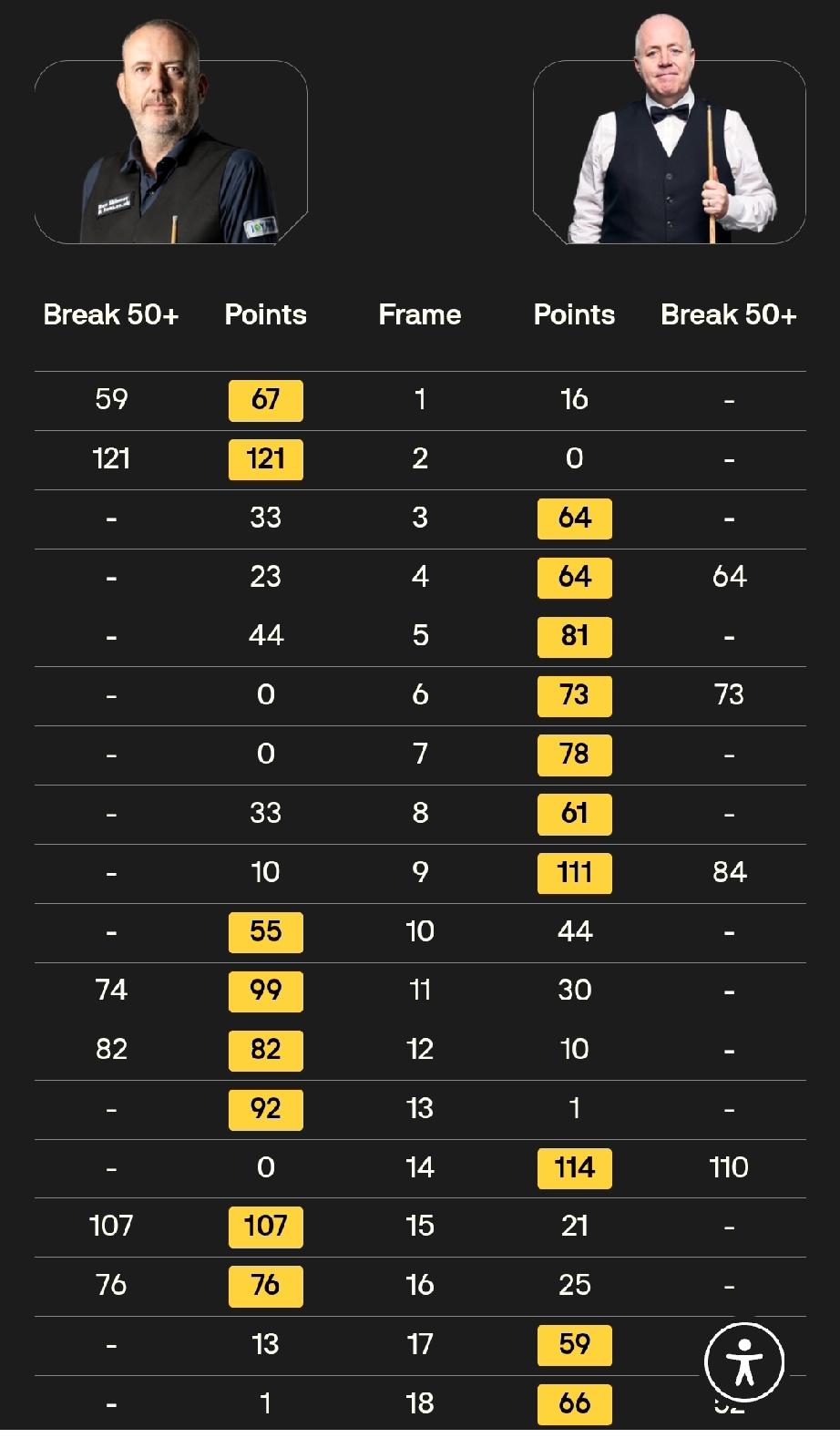Open the accessibility options icon

pos(744,1362)
